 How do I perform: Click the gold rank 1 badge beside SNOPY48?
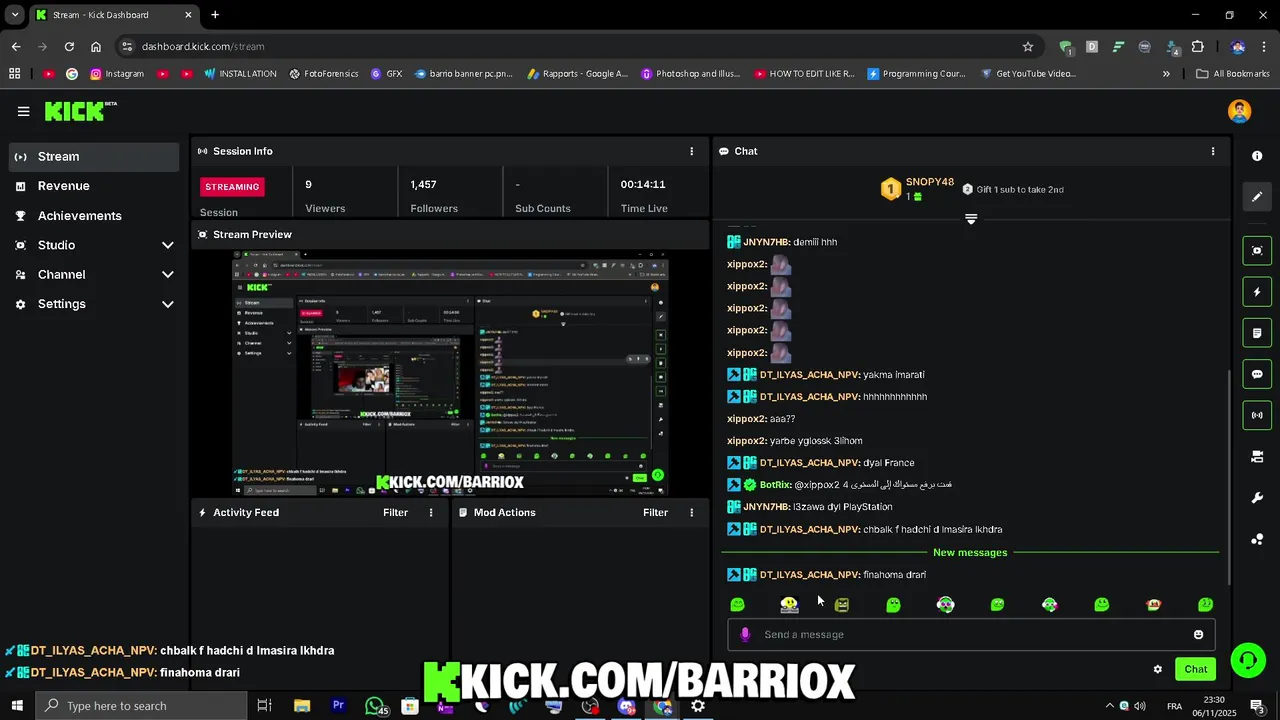891,189
